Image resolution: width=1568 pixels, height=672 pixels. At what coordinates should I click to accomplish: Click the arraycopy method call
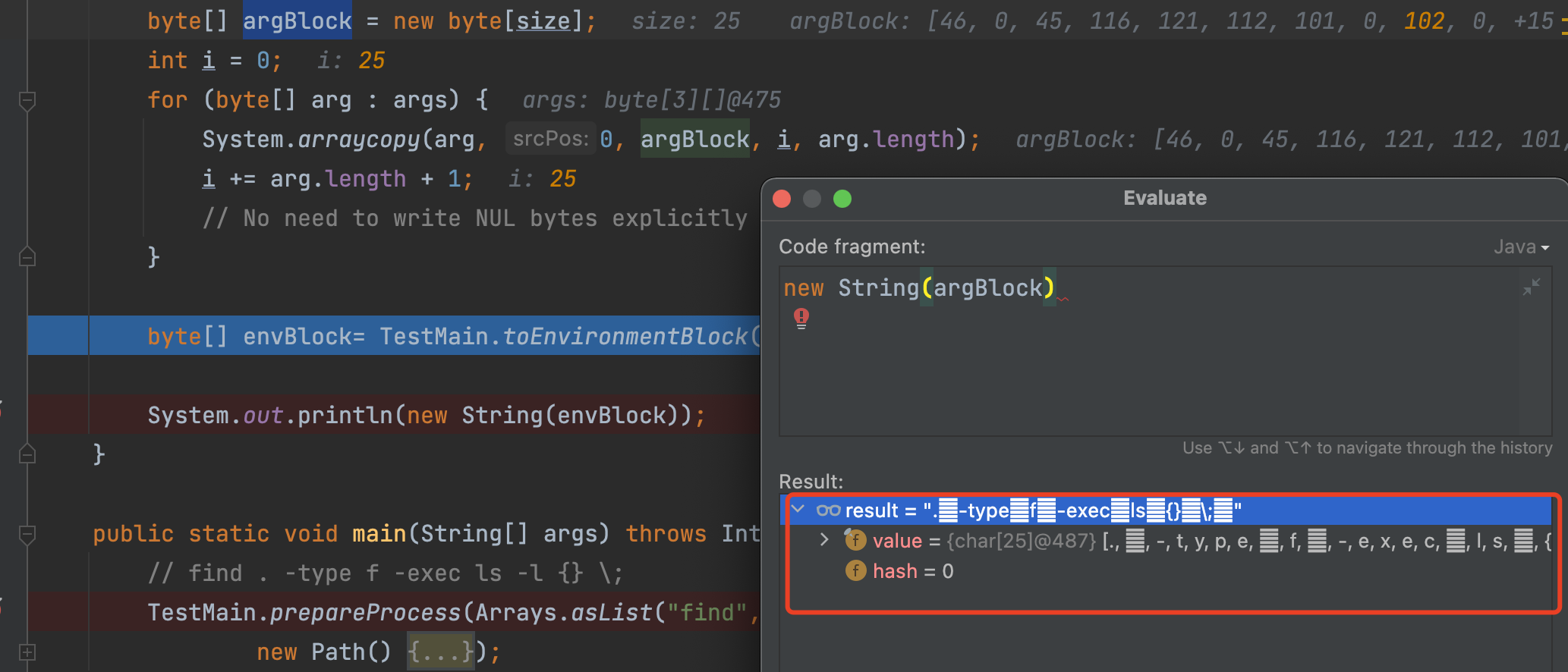(x=359, y=140)
